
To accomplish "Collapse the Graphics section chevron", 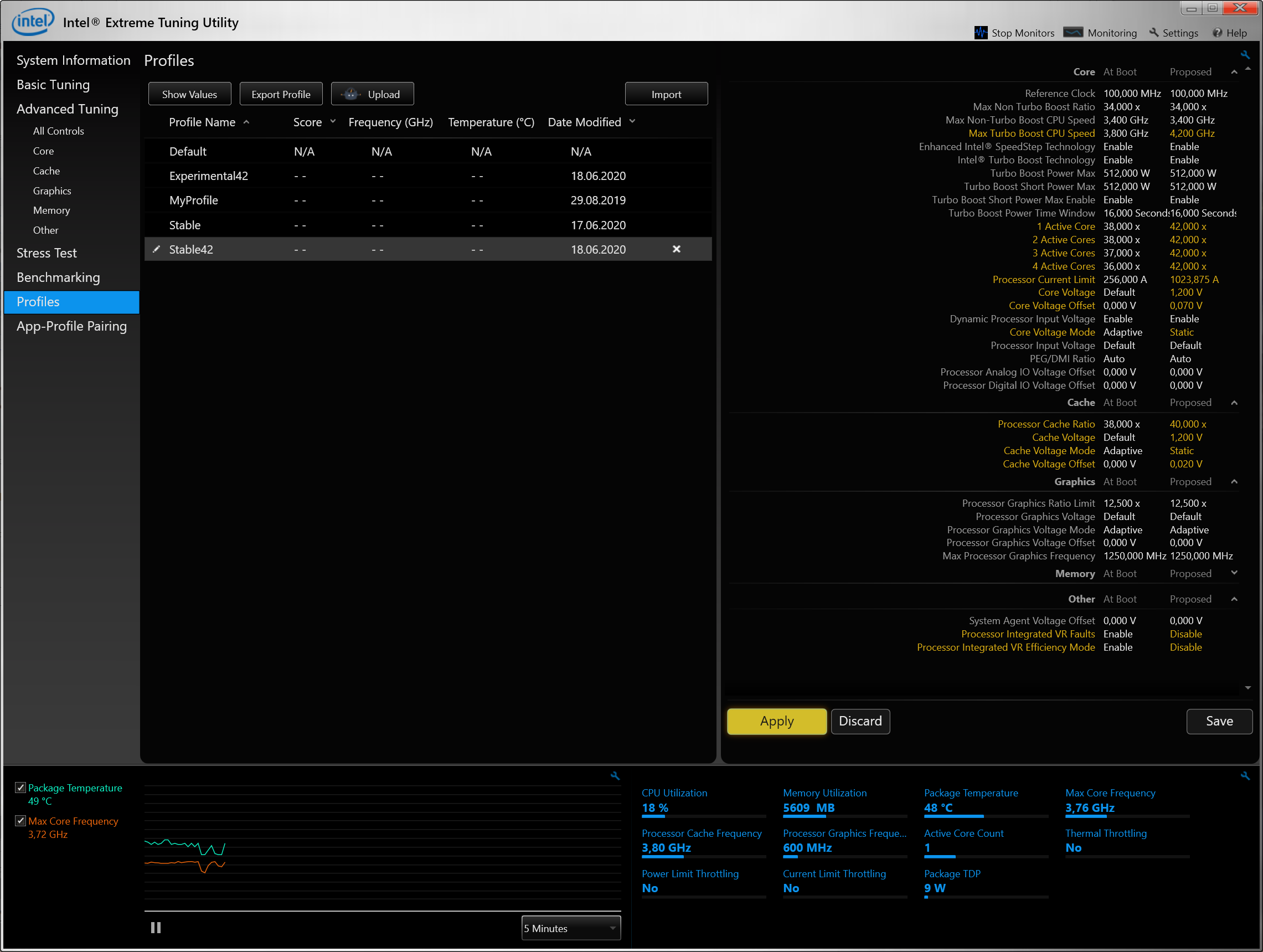I will pos(1234,481).
